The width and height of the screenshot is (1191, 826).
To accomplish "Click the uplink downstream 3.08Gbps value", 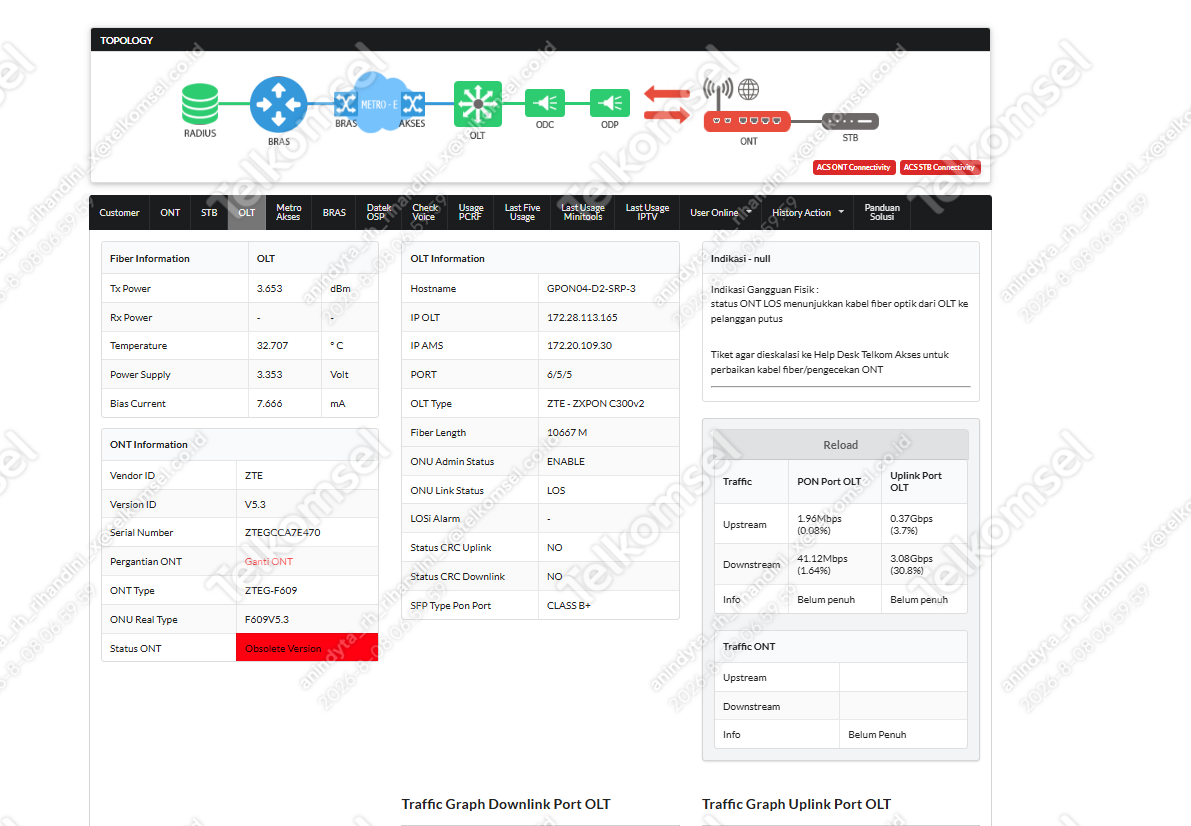I will pos(911,565).
